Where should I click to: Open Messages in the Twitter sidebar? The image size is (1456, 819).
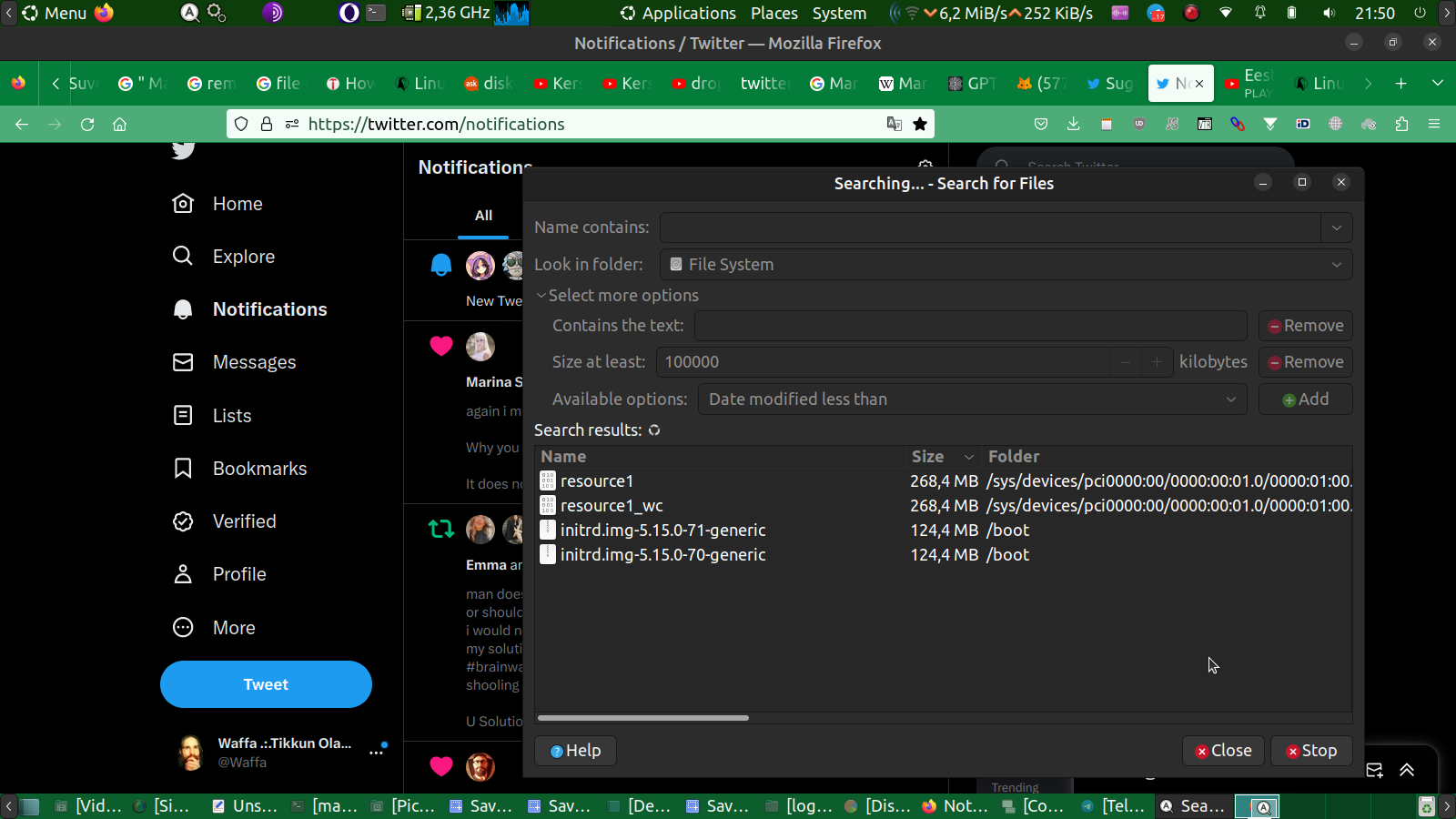click(x=234, y=362)
